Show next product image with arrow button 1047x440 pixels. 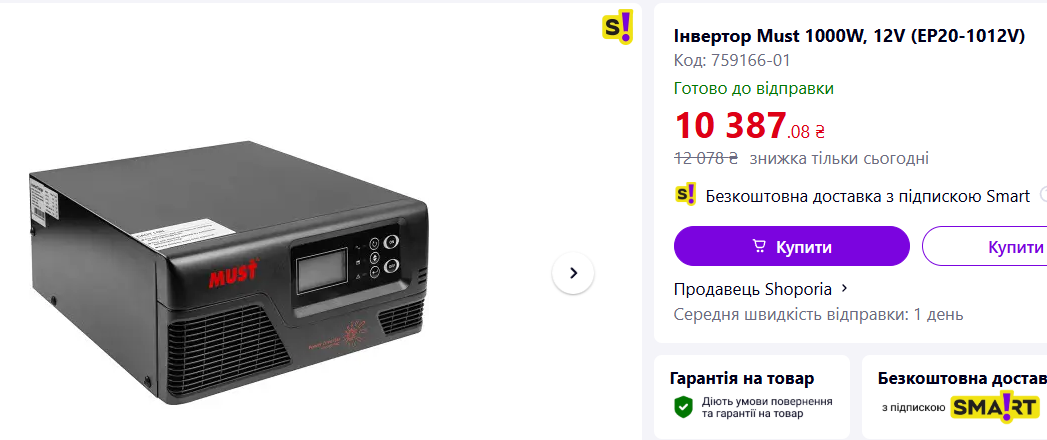[573, 273]
